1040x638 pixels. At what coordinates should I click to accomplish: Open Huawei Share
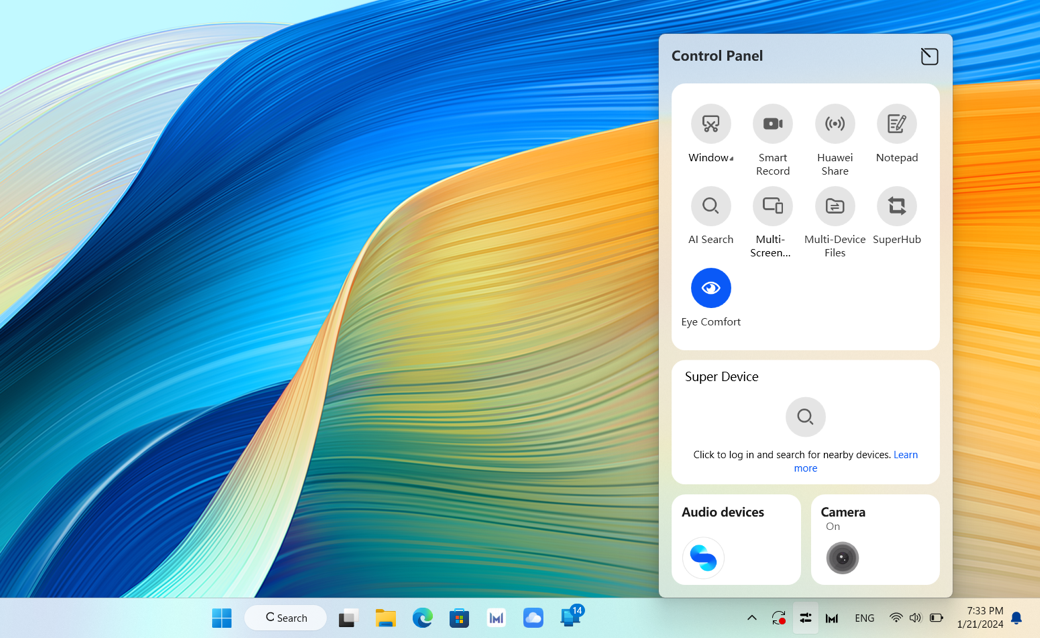click(834, 124)
